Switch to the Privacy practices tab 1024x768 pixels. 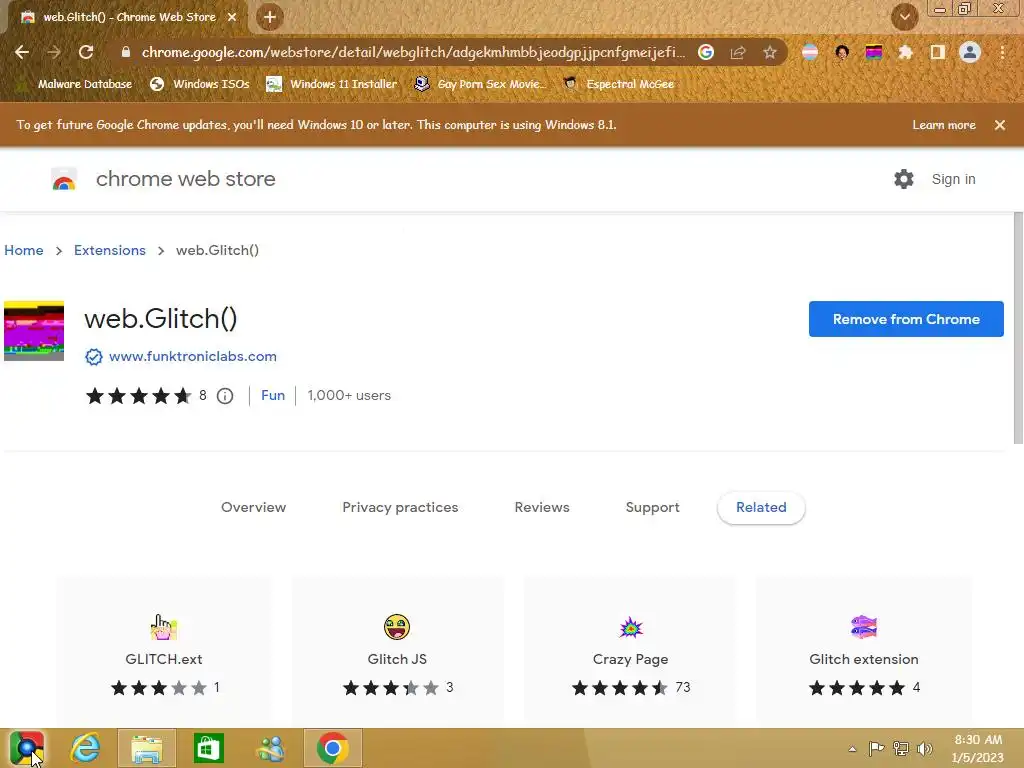coord(400,507)
